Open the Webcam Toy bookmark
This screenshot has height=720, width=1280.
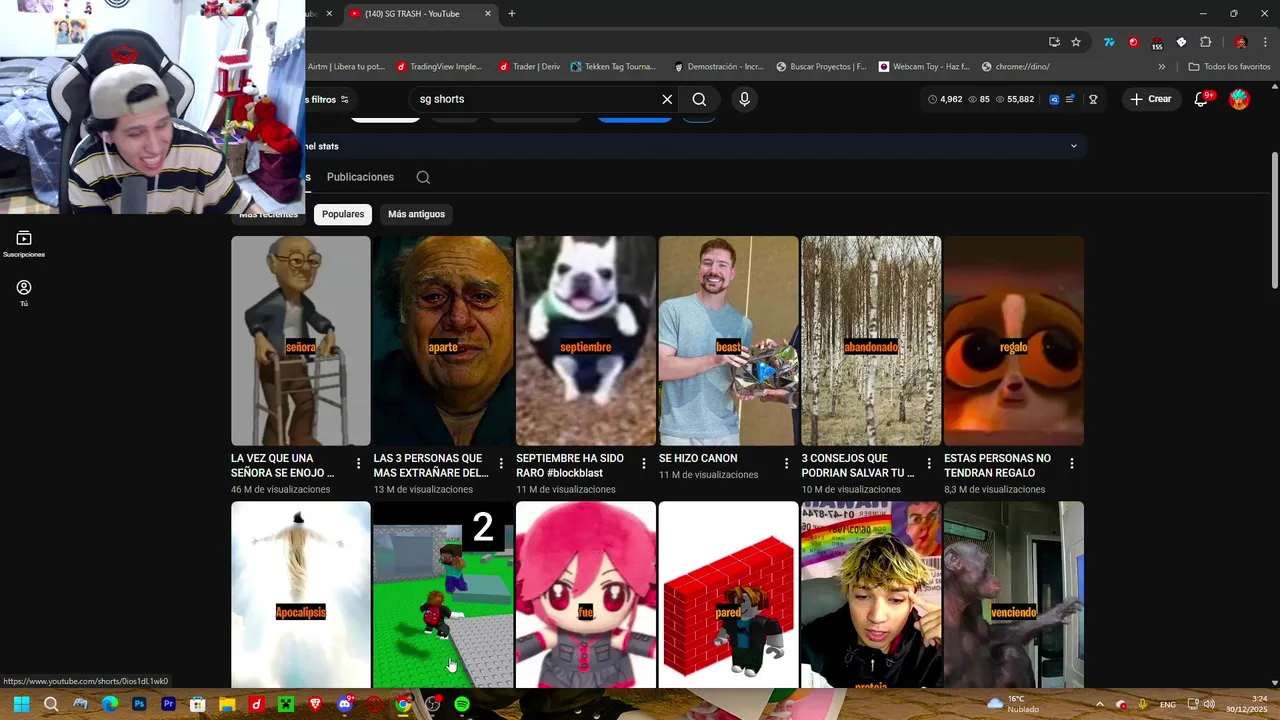point(924,67)
